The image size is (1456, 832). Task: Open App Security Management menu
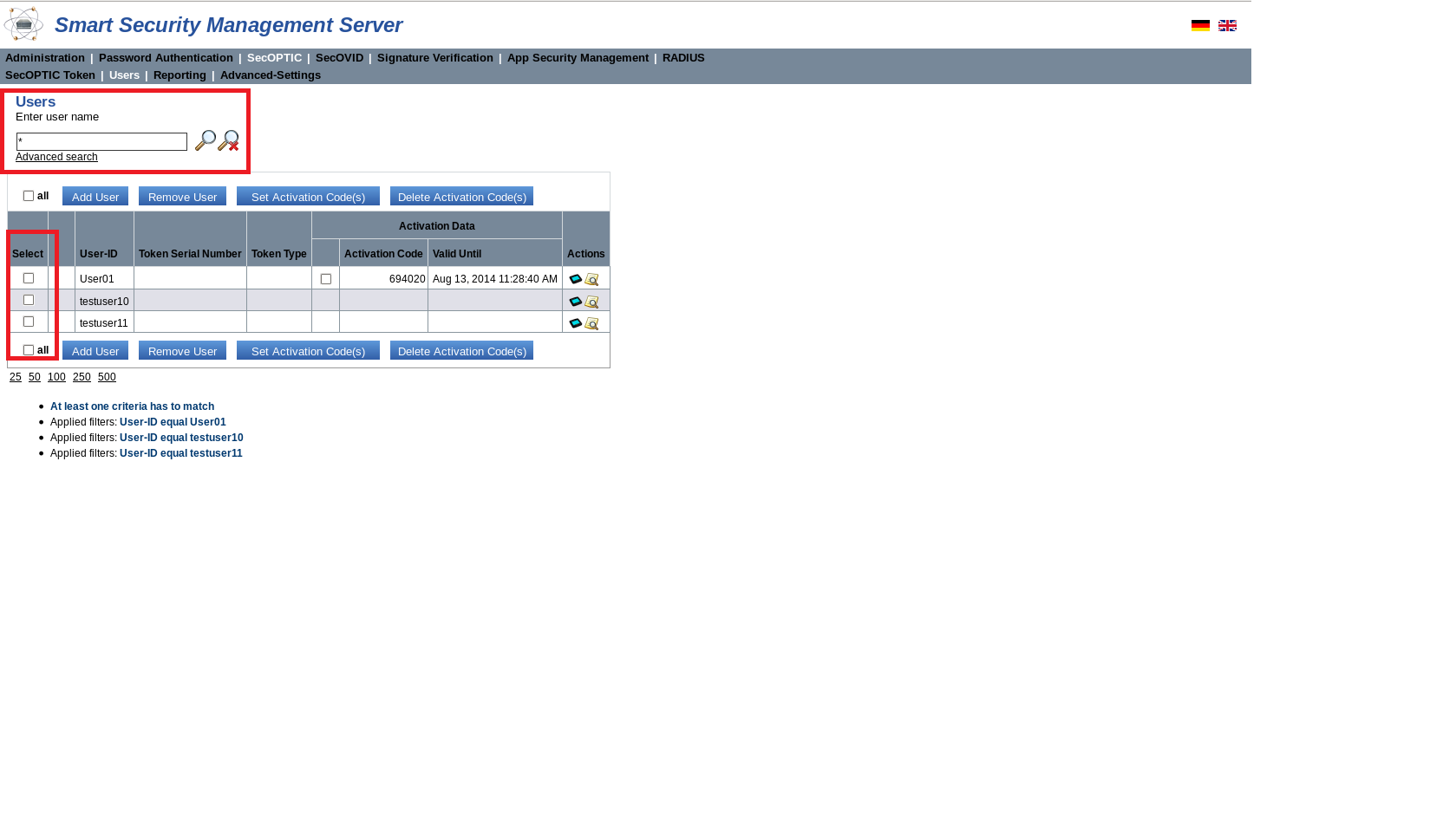click(x=578, y=58)
